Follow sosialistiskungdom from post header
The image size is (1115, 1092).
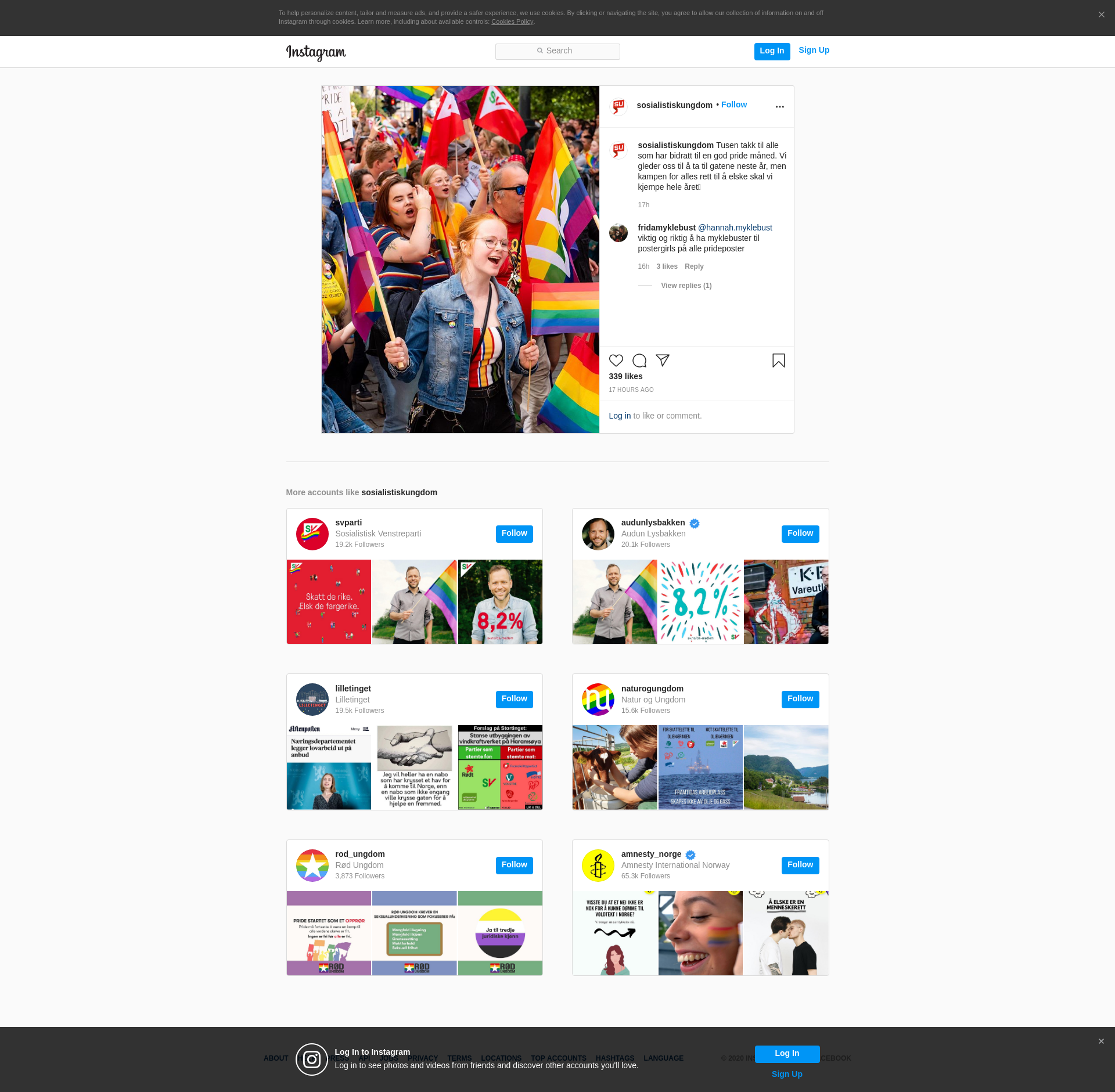(x=734, y=104)
